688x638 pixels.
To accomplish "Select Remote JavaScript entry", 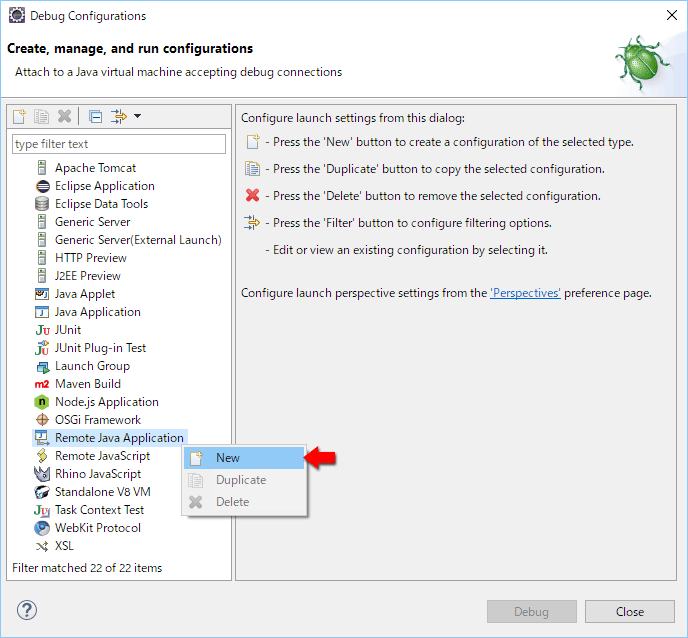I will coord(102,456).
